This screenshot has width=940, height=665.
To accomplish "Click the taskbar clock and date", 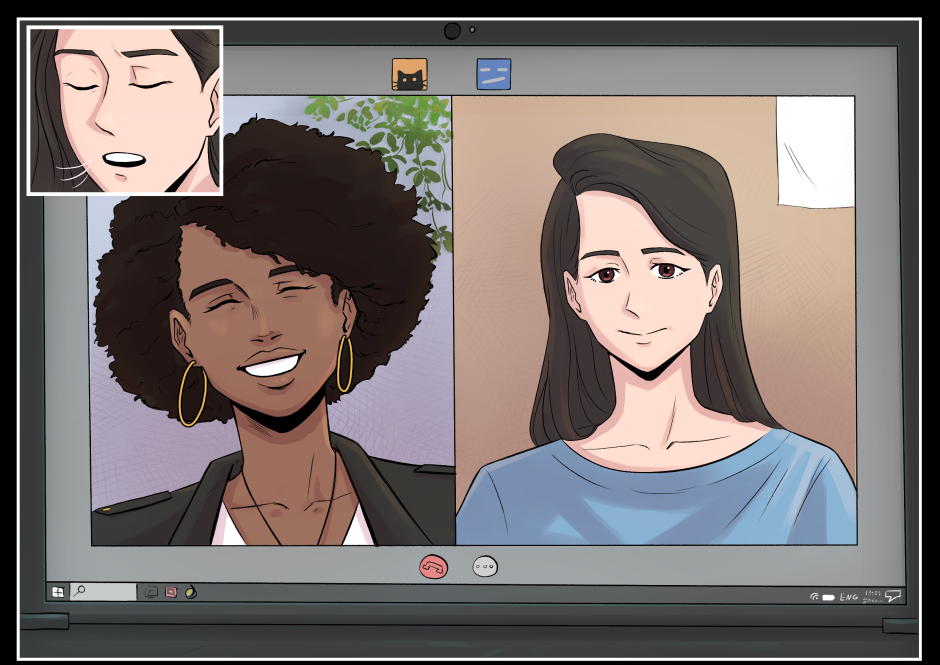I will coord(870,596).
